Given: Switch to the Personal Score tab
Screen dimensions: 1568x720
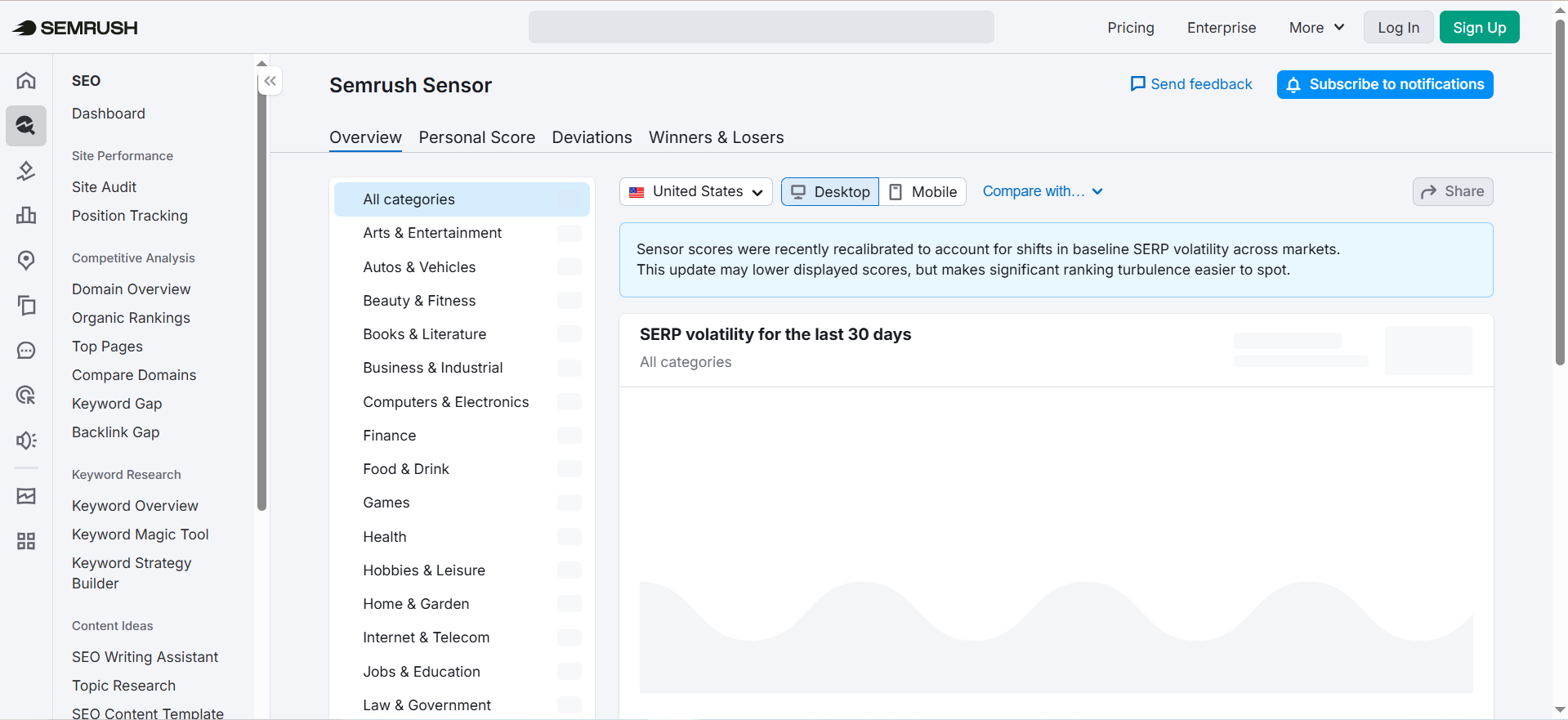Looking at the screenshot, I should pyautogui.click(x=477, y=137).
